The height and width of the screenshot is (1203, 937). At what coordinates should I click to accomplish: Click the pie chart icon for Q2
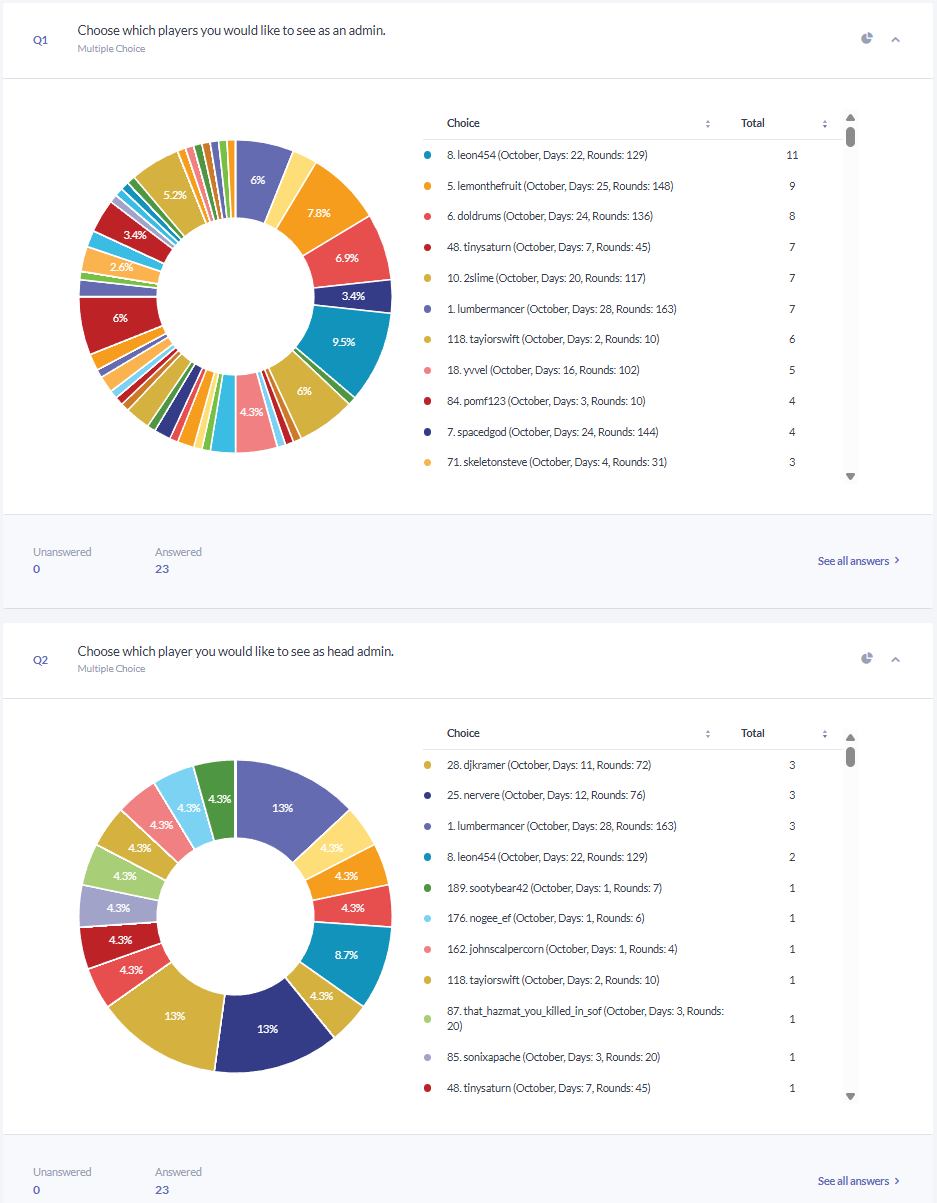pos(867,658)
